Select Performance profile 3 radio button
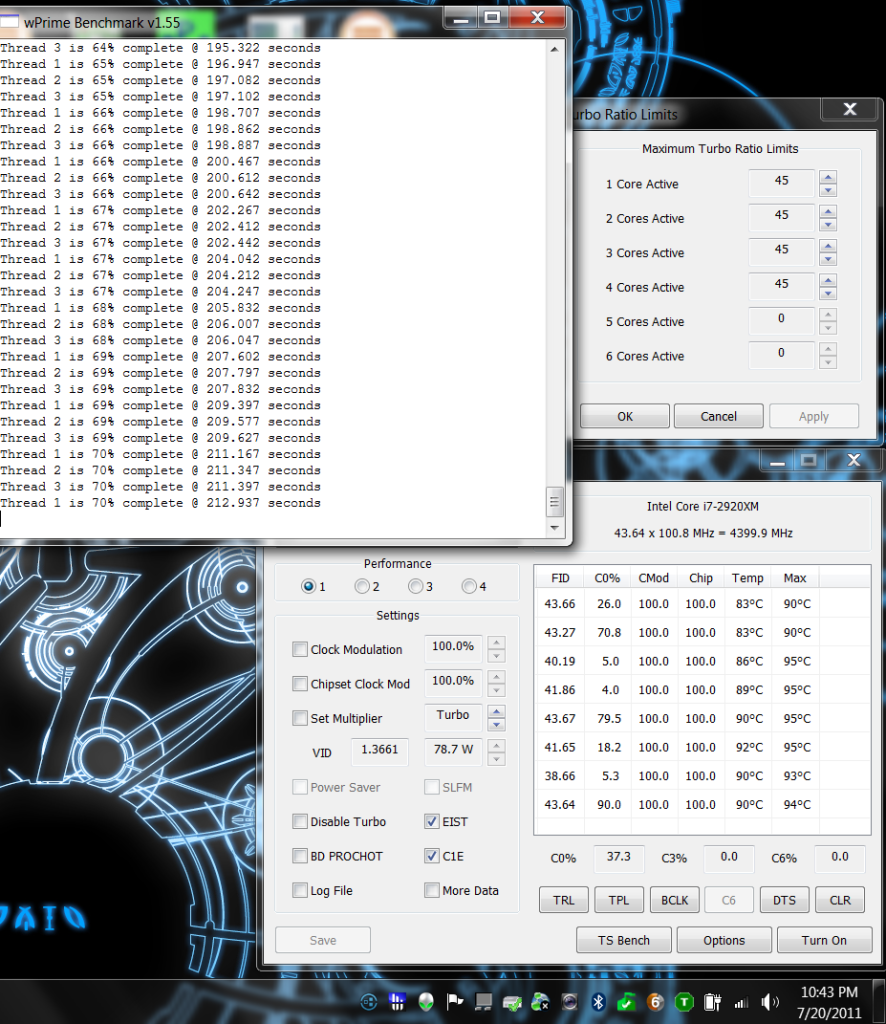 pyautogui.click(x=415, y=586)
